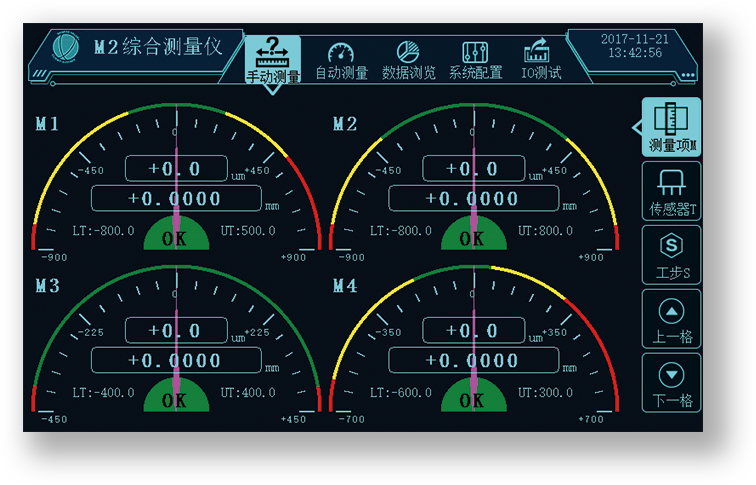Viewport: 756px width, 485px height.
Task: Select the 测量项M sidebar button
Action: tap(672, 127)
